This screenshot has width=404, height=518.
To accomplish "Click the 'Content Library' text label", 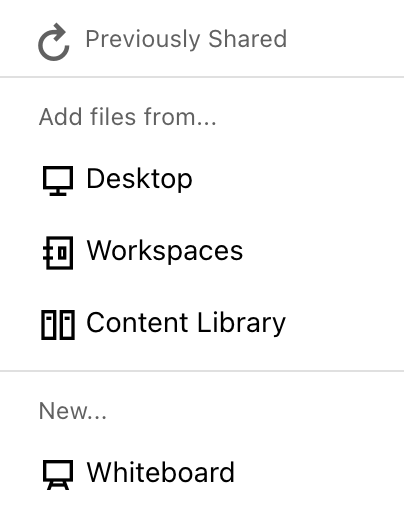I will (x=186, y=323).
